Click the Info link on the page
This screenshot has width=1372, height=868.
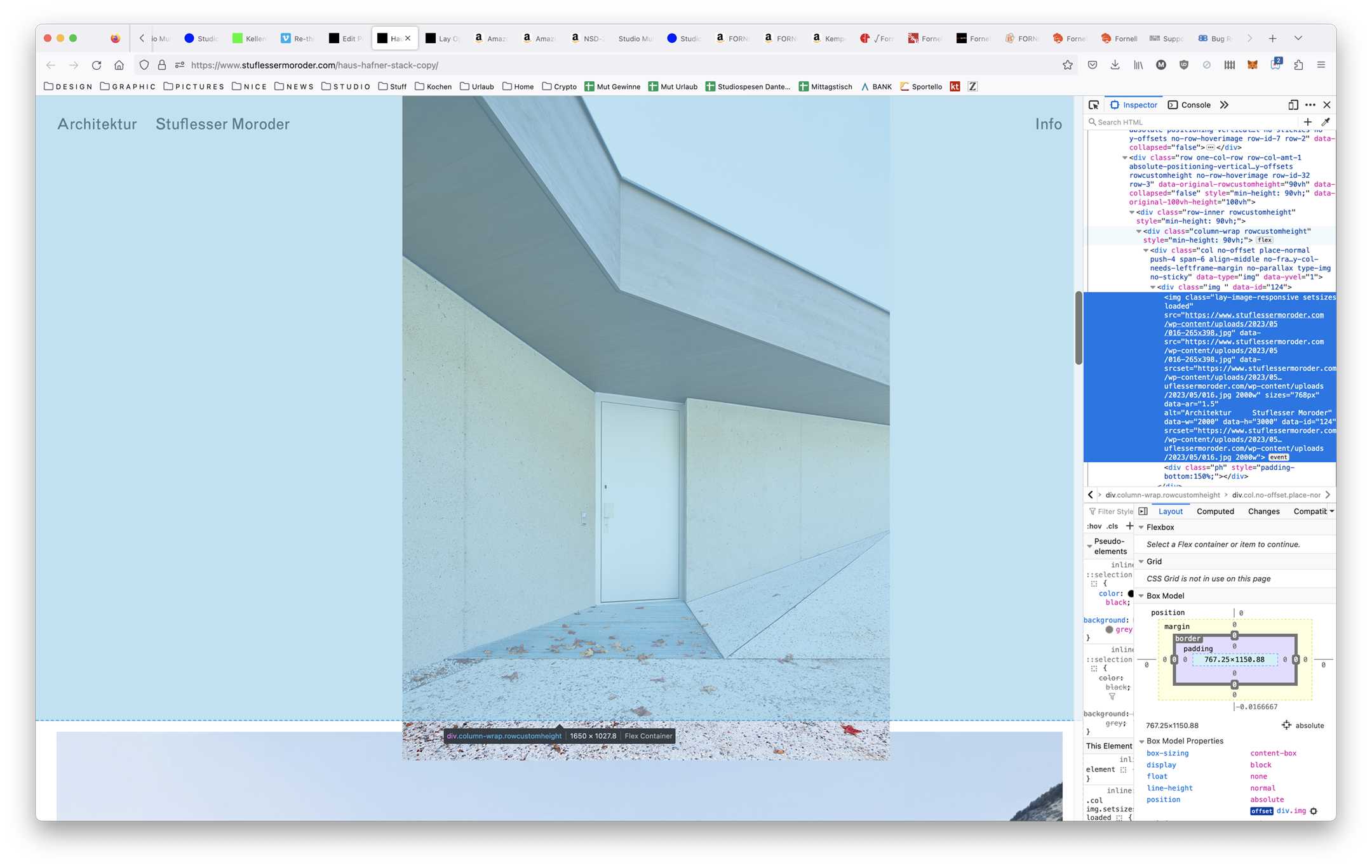click(1048, 124)
